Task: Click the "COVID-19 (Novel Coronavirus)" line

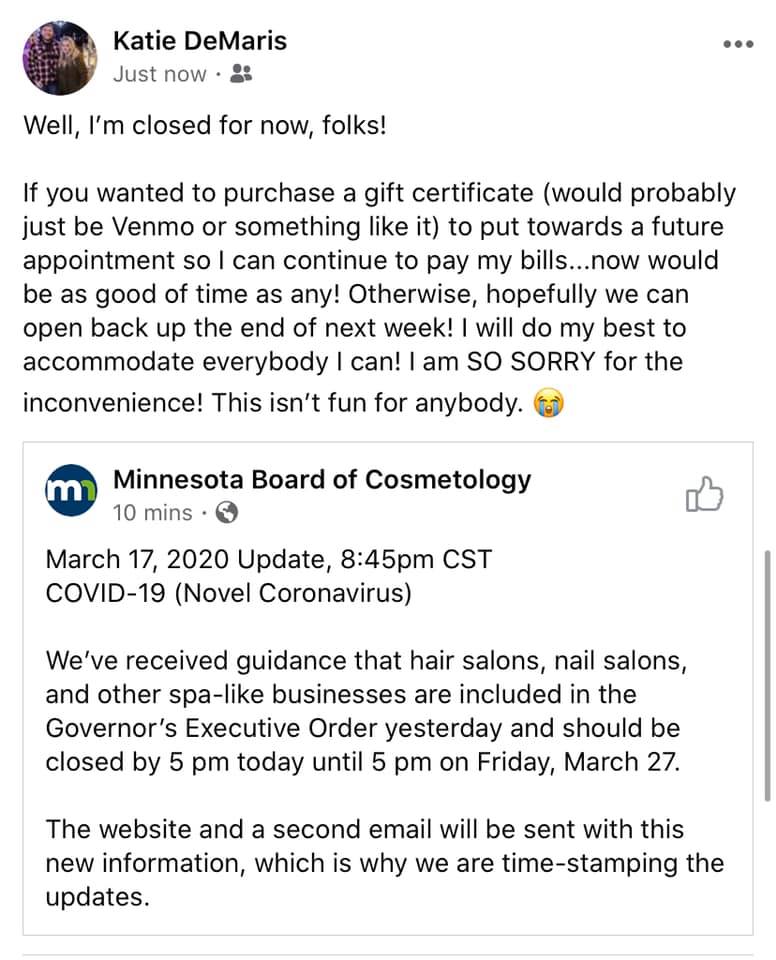Action: [x=228, y=593]
